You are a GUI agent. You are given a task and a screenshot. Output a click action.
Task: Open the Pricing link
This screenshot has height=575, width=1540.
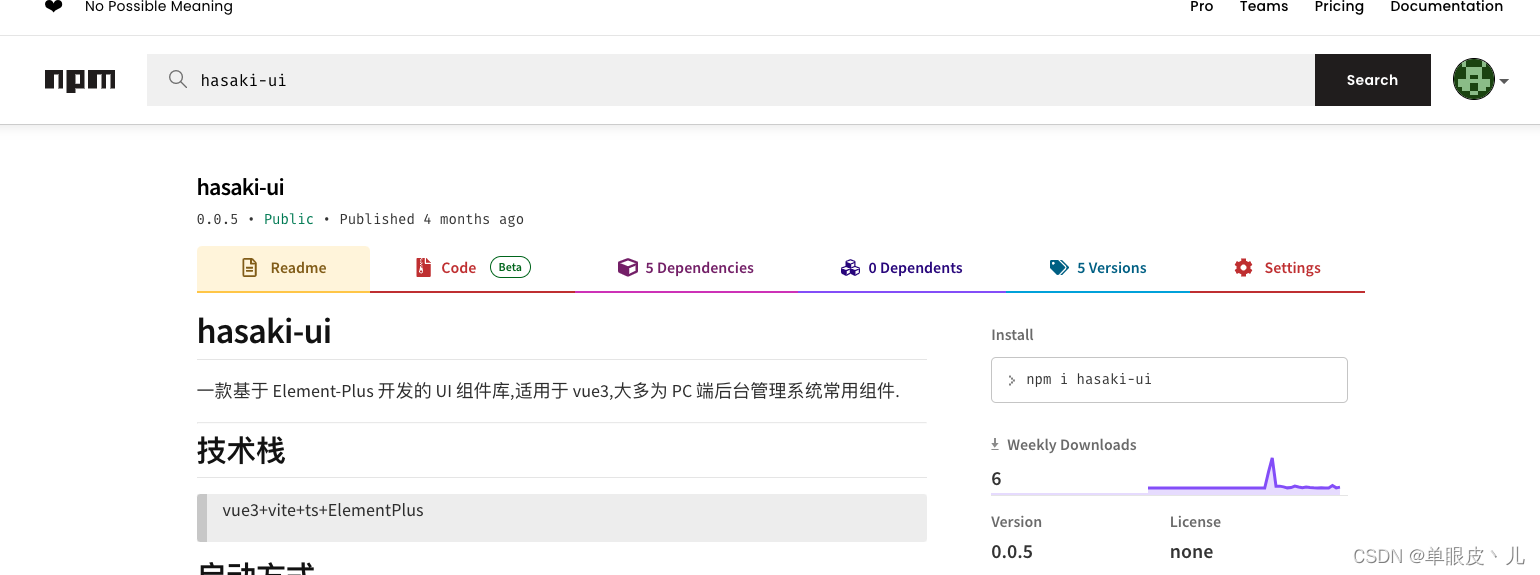tap(1339, 7)
